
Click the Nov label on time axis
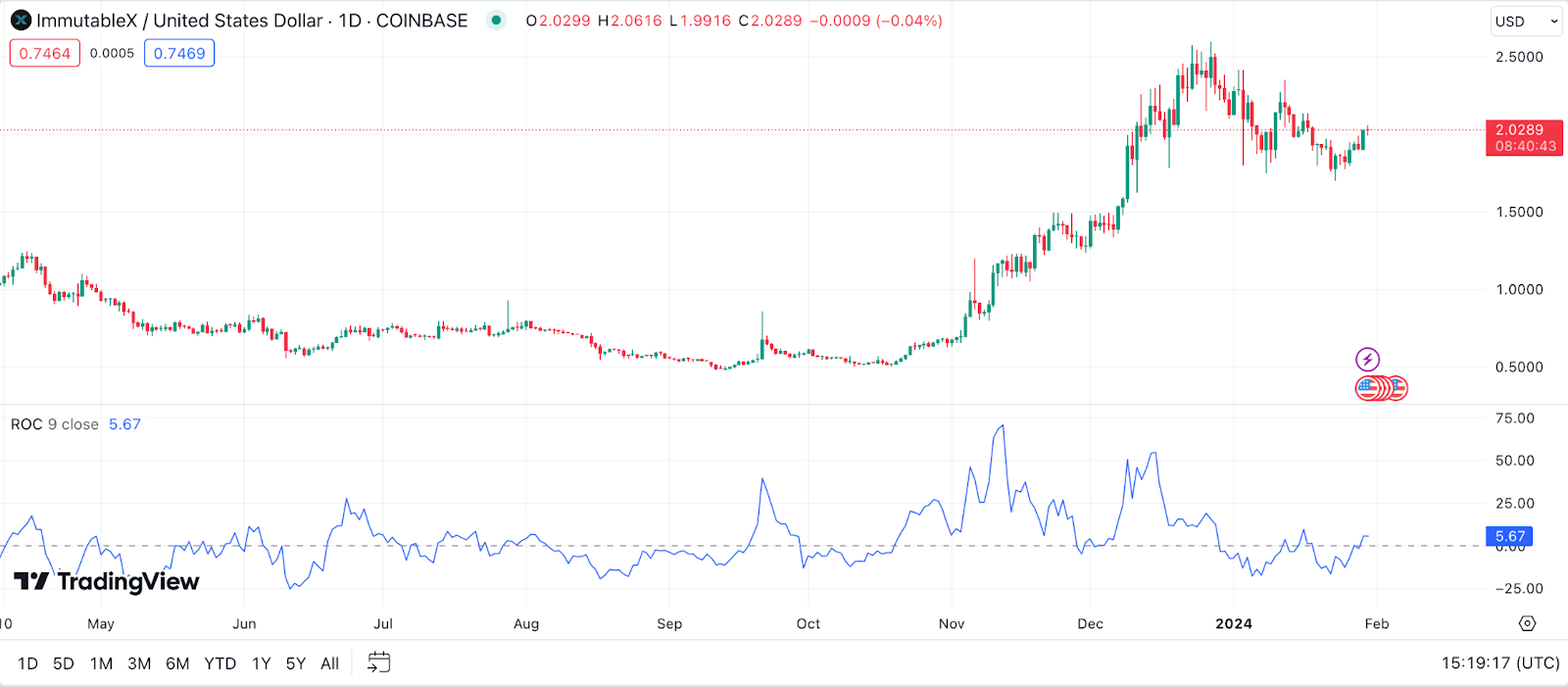(x=952, y=623)
